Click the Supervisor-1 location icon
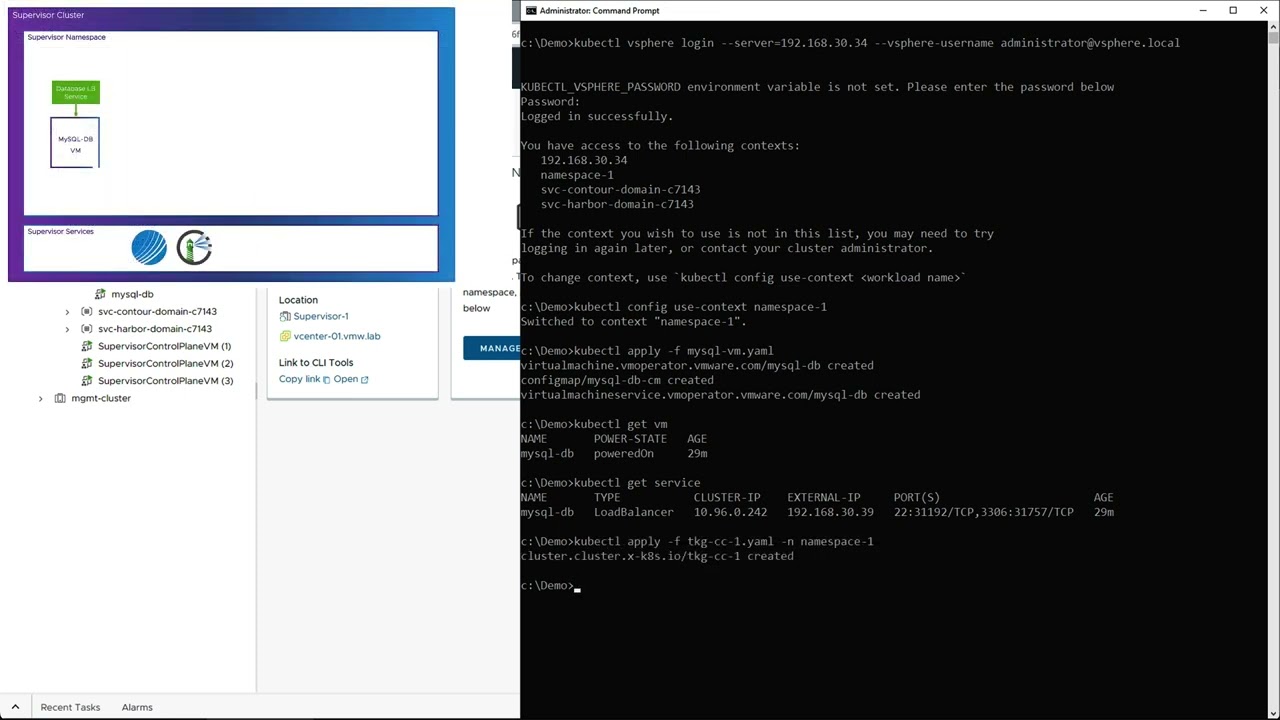This screenshot has height=720, width=1280. pos(285,316)
